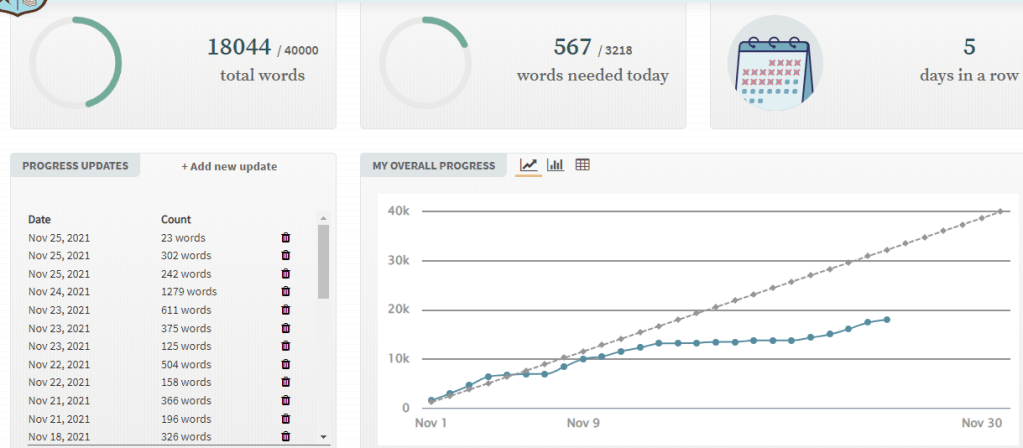Delete the 366 words update
The image size is (1023, 448).
tap(286, 400)
